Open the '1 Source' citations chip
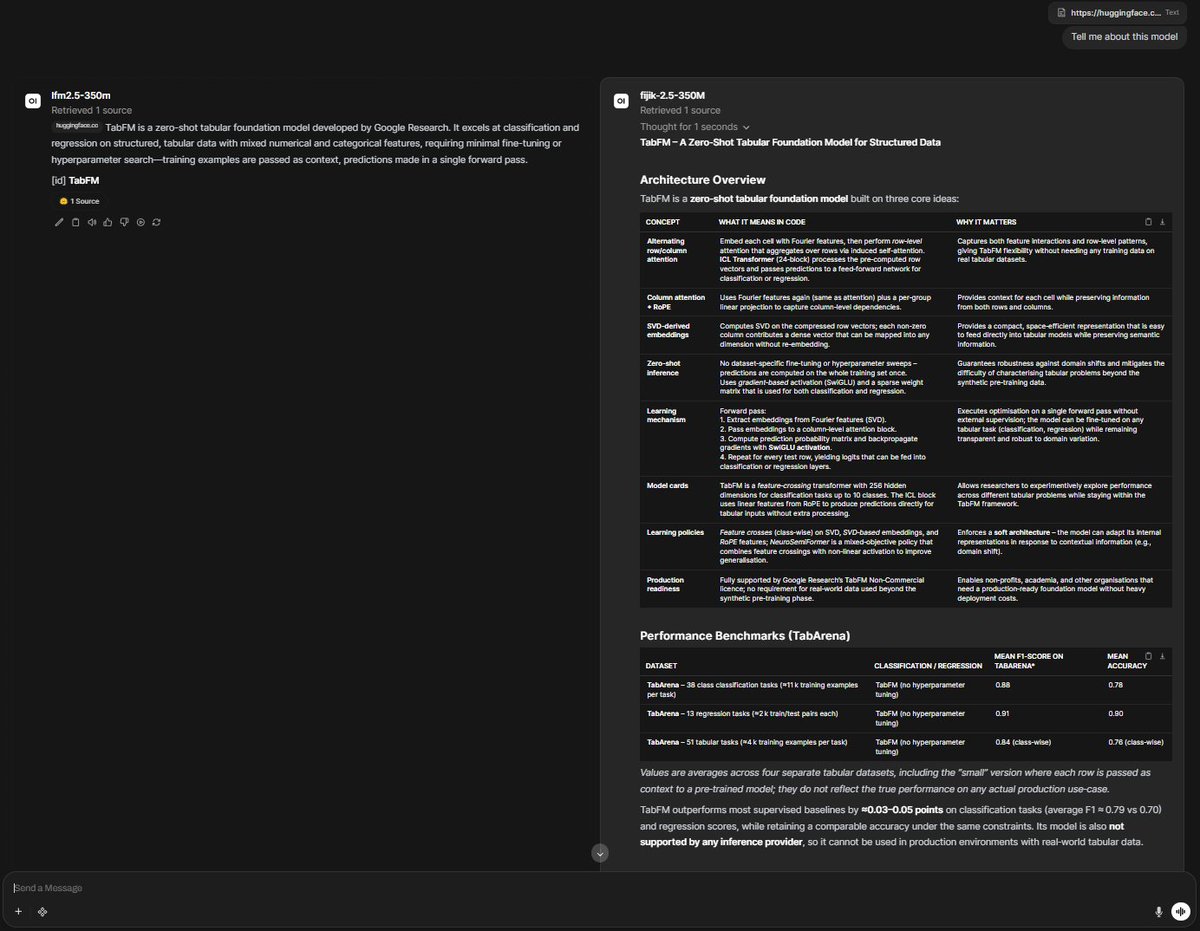This screenshot has width=1200, height=931. point(79,201)
